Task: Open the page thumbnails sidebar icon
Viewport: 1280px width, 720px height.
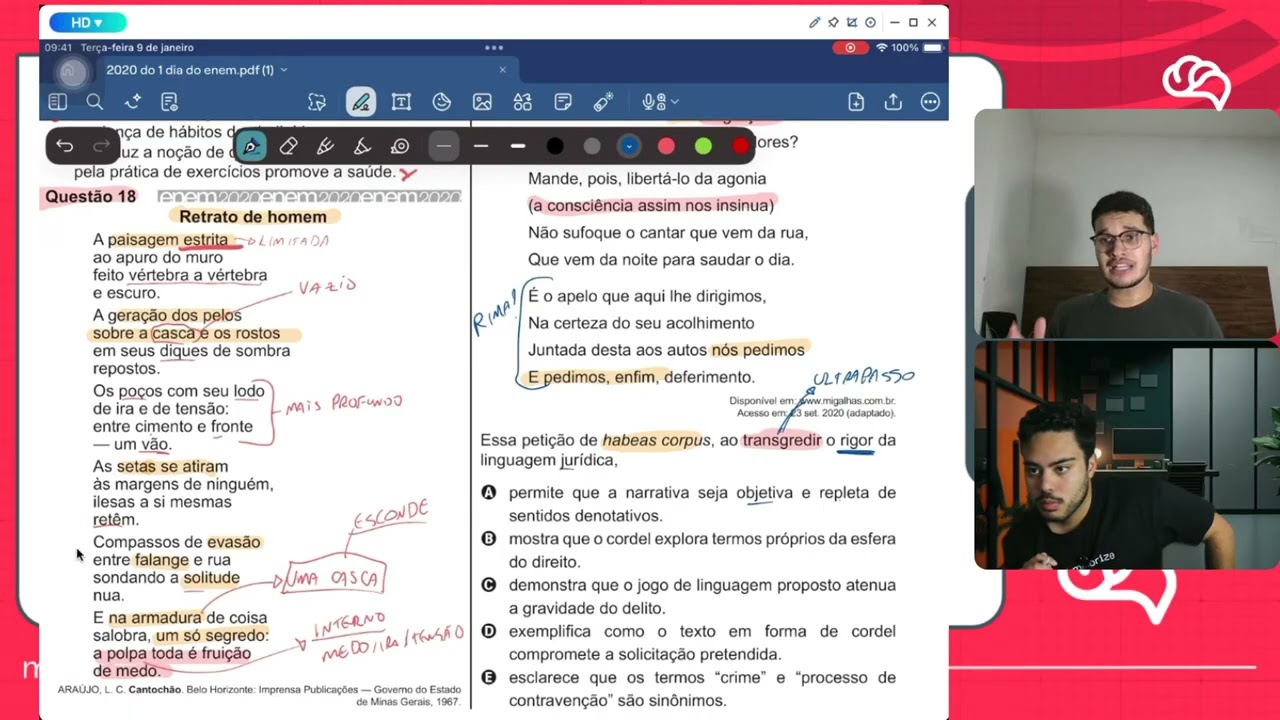Action: (58, 102)
